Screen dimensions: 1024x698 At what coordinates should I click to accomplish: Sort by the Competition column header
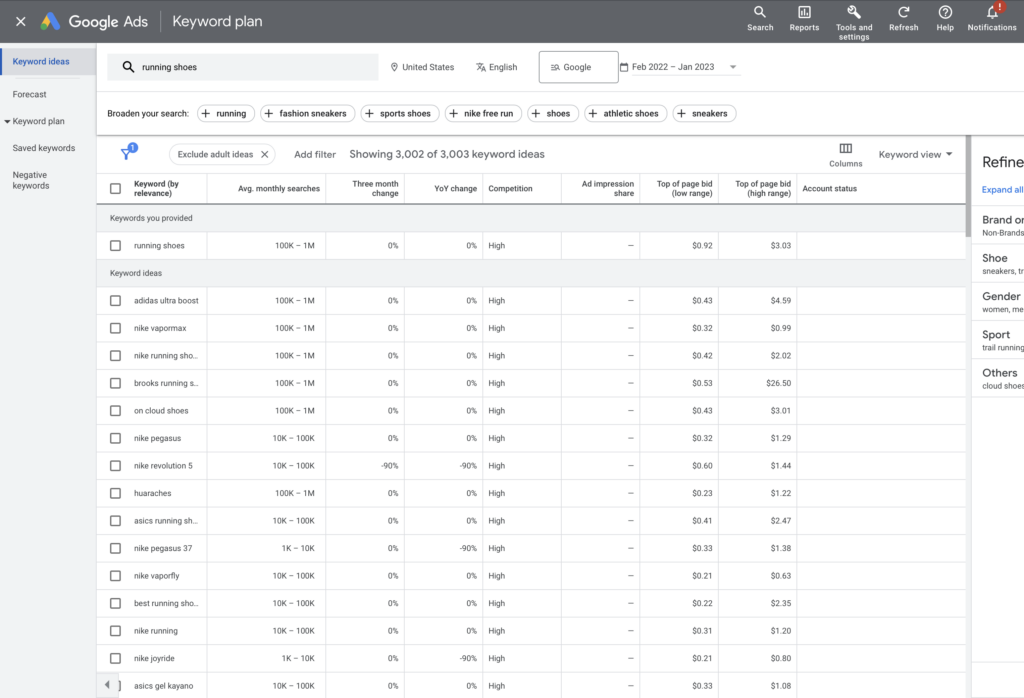pyautogui.click(x=510, y=189)
